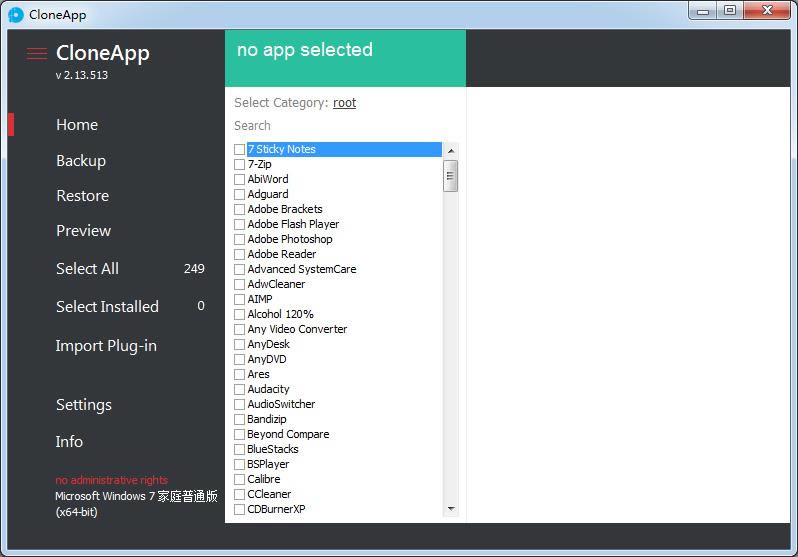Viewport: 798px width, 557px height.
Task: Open the Settings menu item
Action: (83, 405)
